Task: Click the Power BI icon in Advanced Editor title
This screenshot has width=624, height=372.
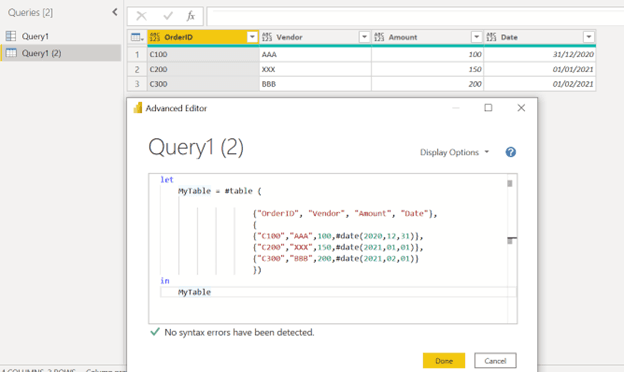Action: click(x=138, y=108)
